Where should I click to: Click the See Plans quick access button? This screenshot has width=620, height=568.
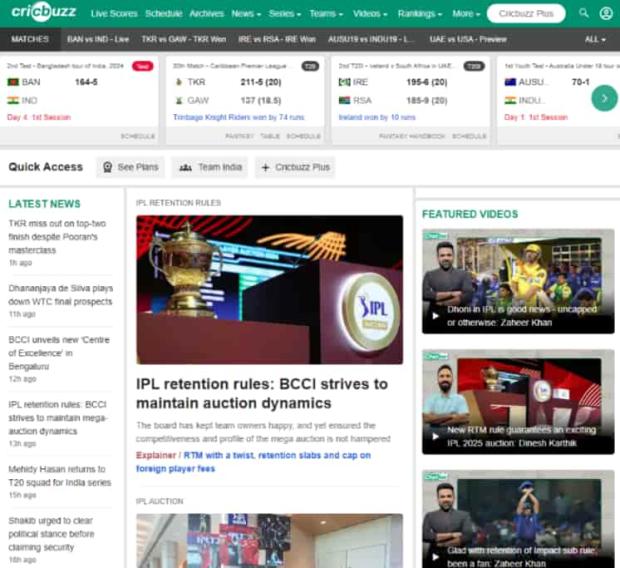pos(130,167)
